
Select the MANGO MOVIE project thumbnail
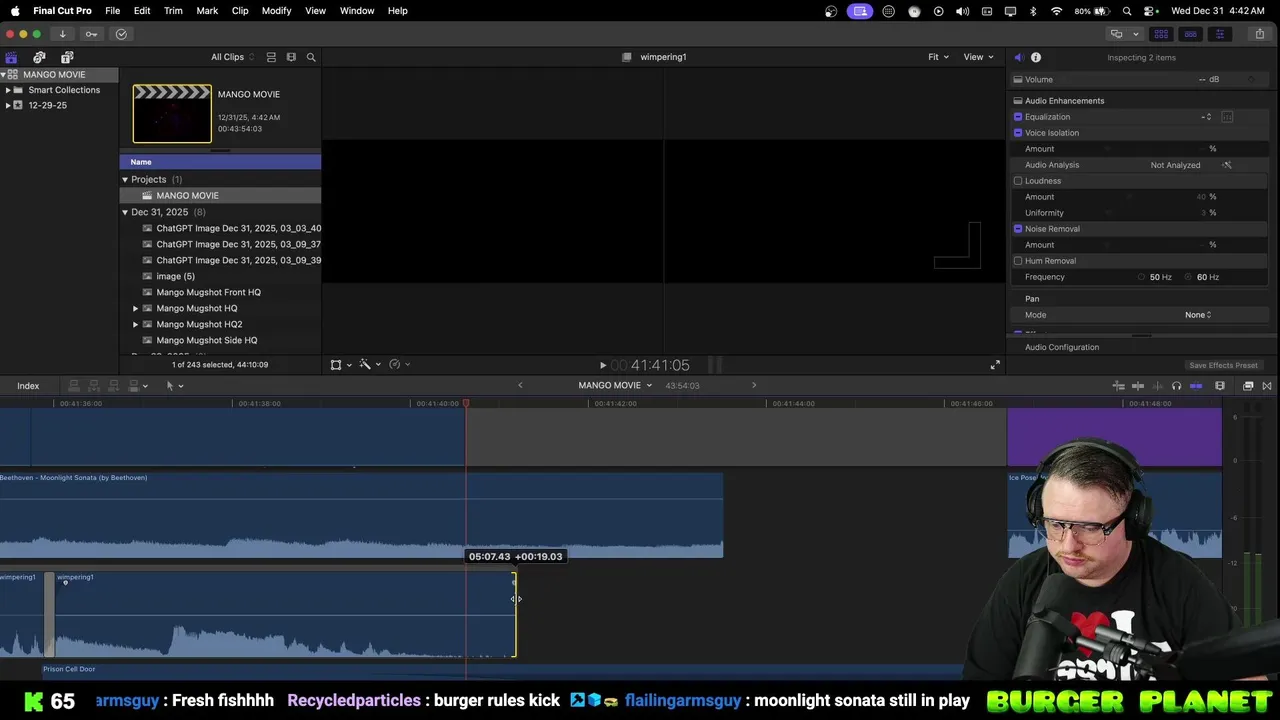[x=172, y=113]
